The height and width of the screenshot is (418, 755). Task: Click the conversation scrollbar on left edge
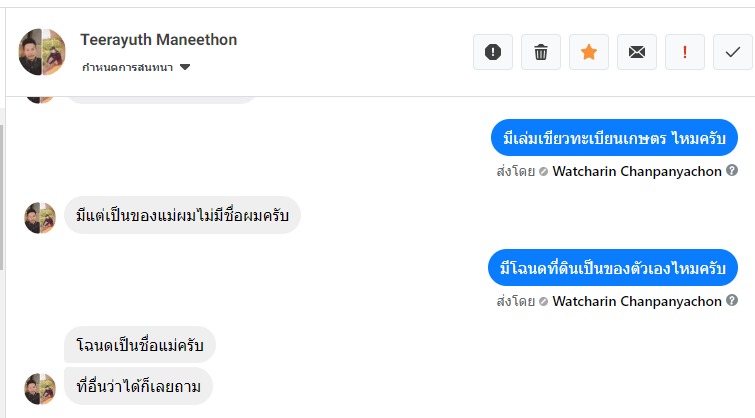pos(2,200)
